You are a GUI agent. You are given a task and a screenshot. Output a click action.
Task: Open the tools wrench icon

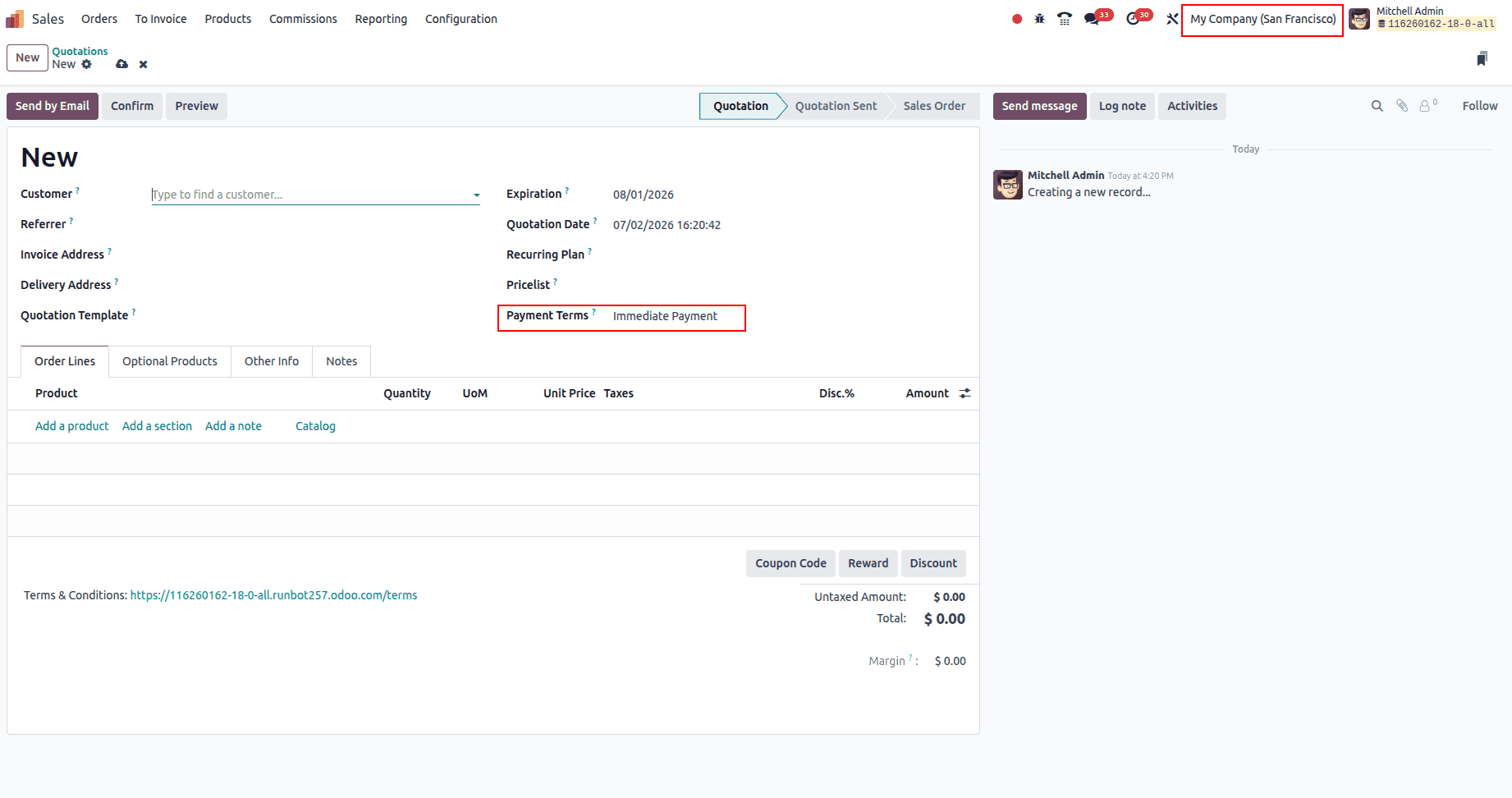tap(1171, 19)
